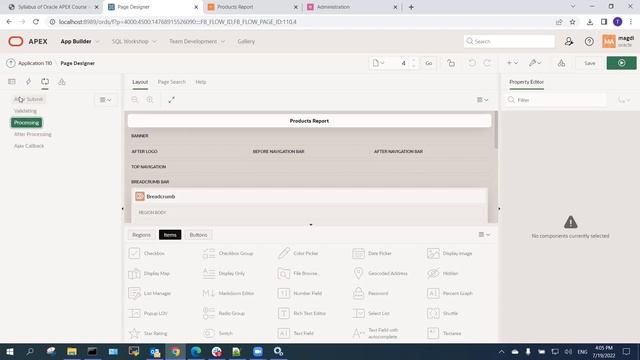Select the Checkbox Group item in gallery

point(229,253)
